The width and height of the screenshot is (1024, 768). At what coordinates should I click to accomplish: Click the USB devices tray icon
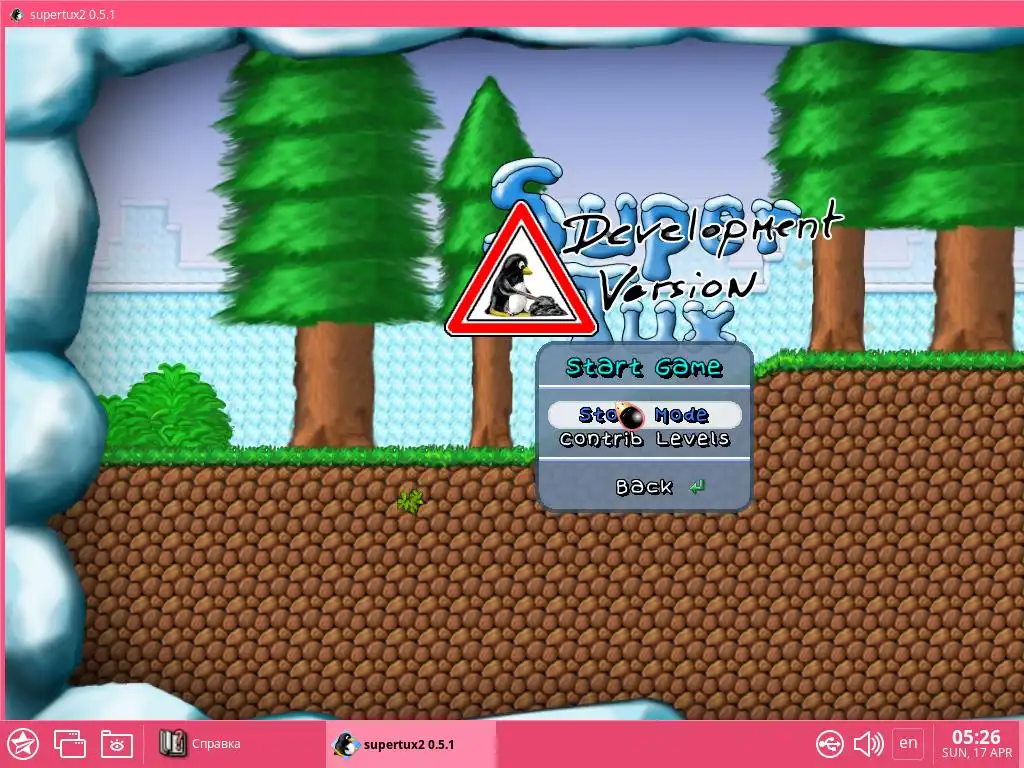(829, 744)
